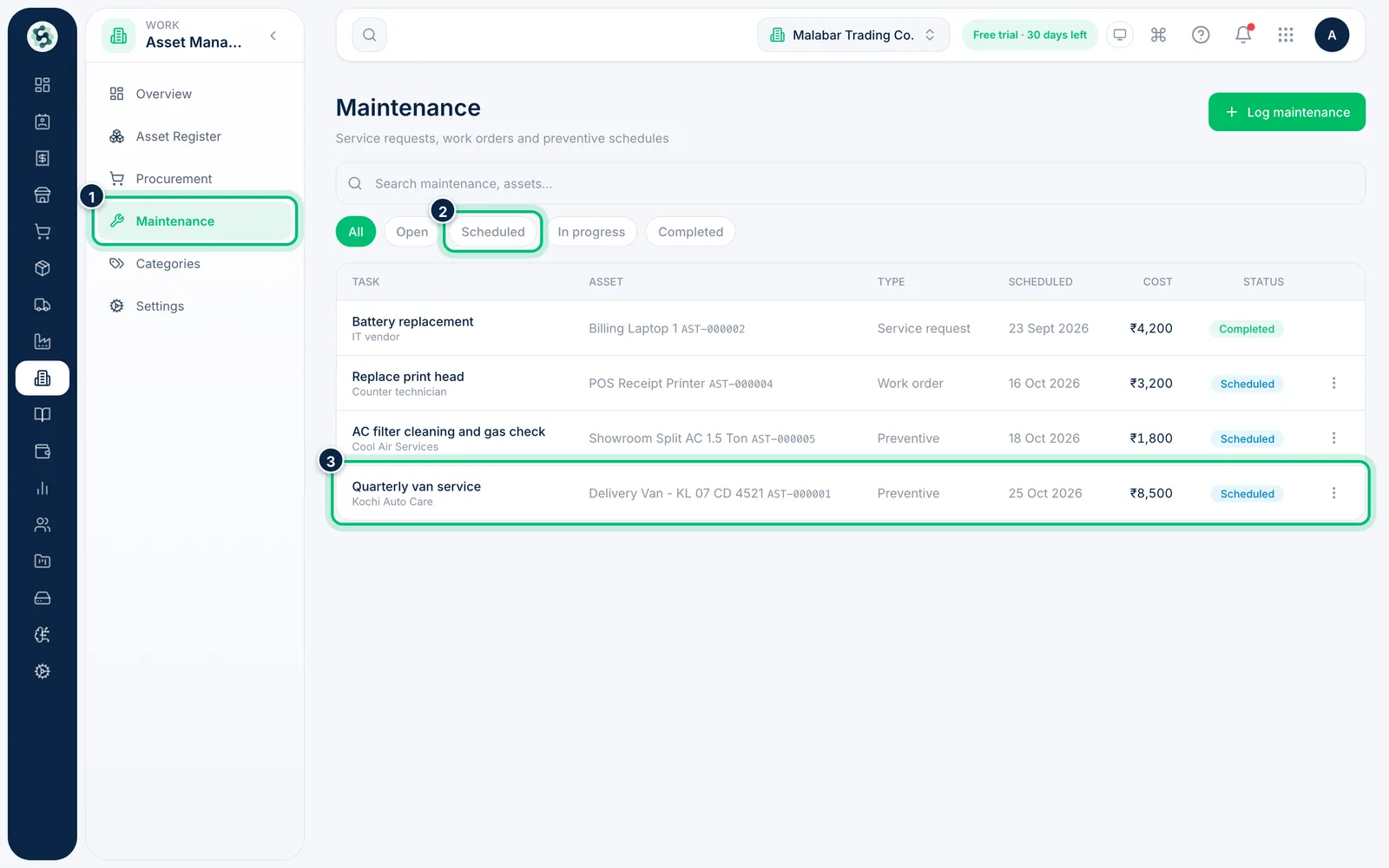This screenshot has height=868, width=1389.
Task: Click the 23 Sept 2026 date
Action: (1048, 328)
